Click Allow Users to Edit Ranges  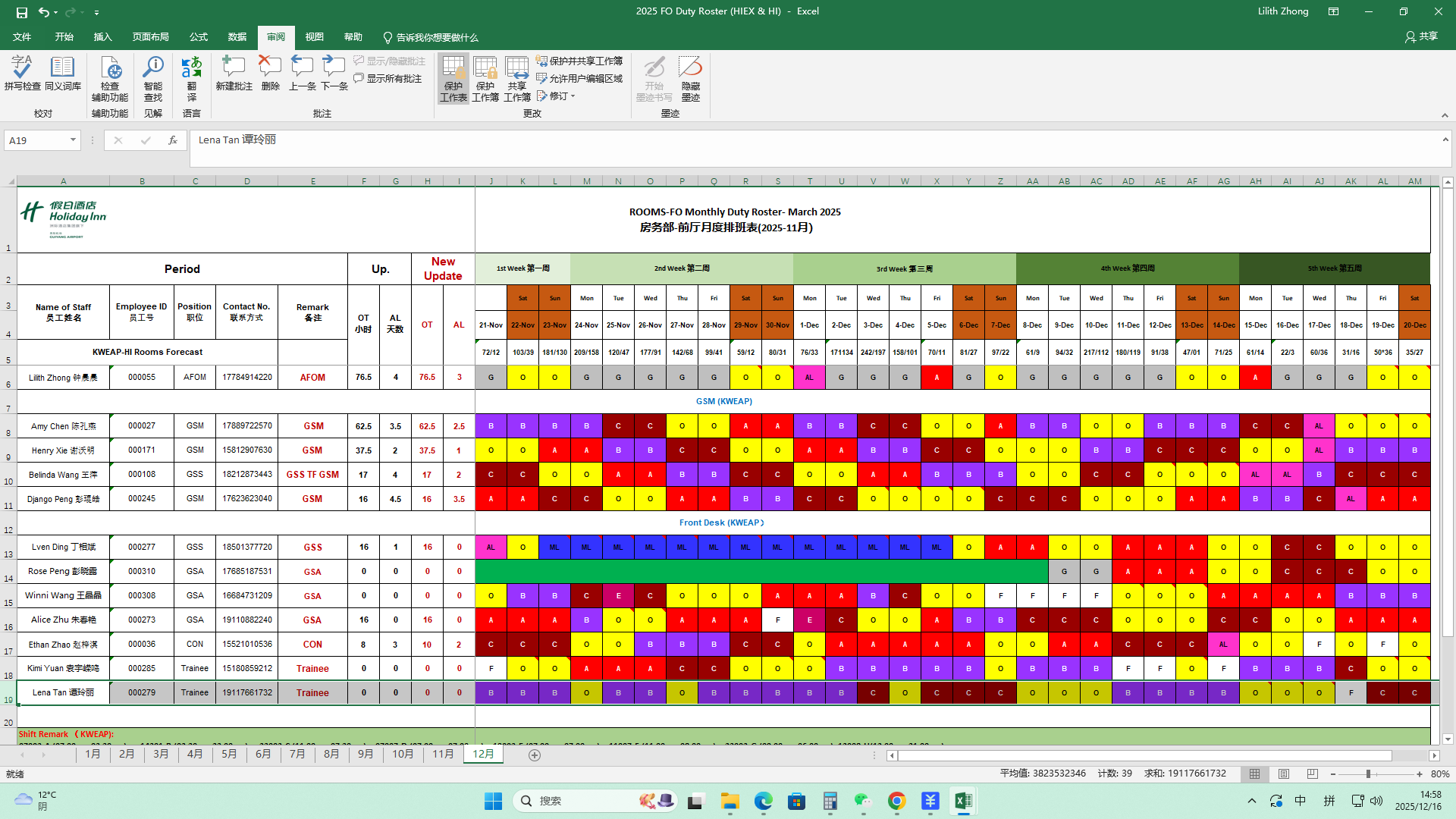pyautogui.click(x=579, y=79)
